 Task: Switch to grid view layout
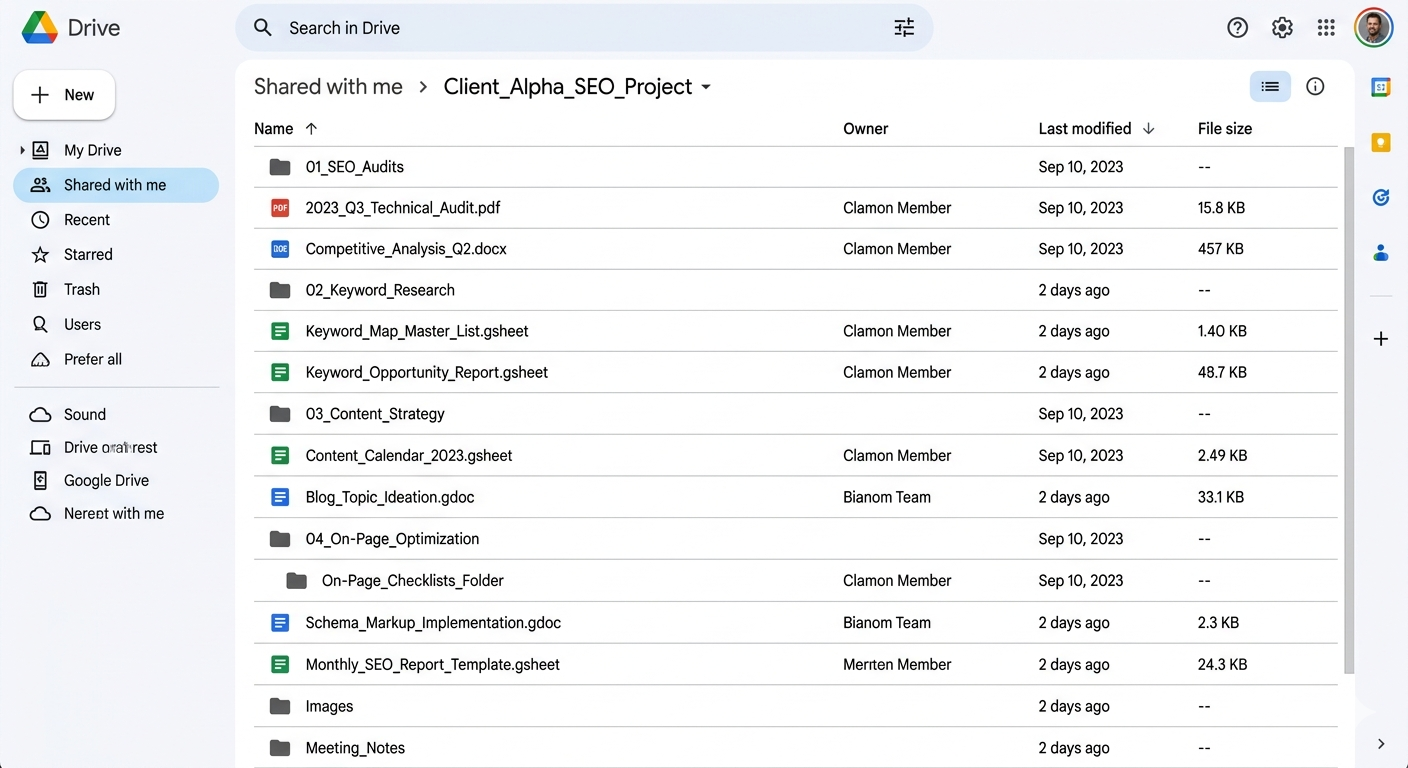pos(1270,86)
